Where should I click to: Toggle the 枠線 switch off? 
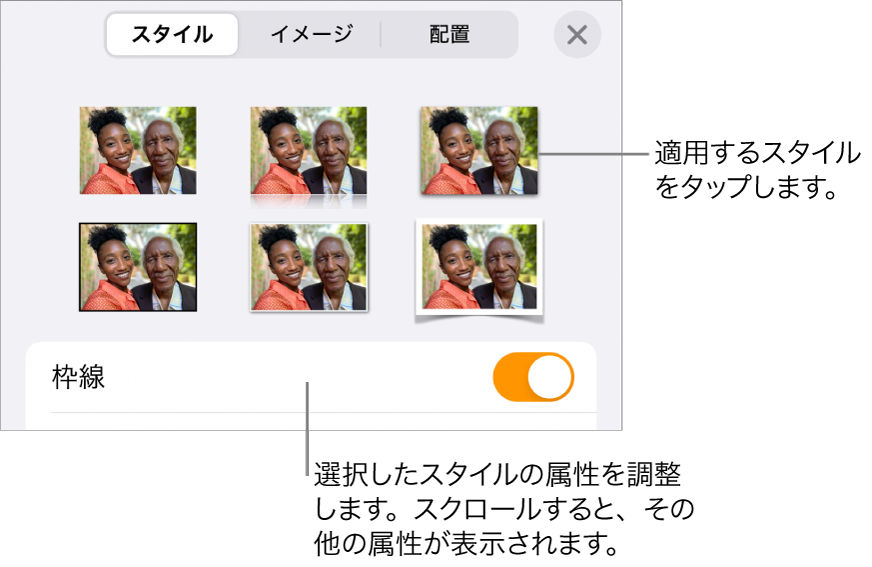[533, 377]
